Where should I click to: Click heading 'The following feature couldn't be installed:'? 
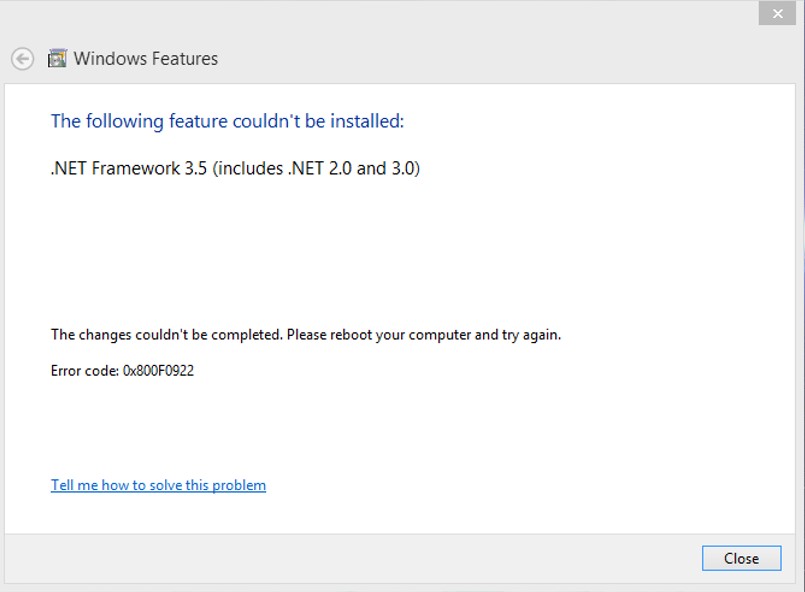(227, 121)
